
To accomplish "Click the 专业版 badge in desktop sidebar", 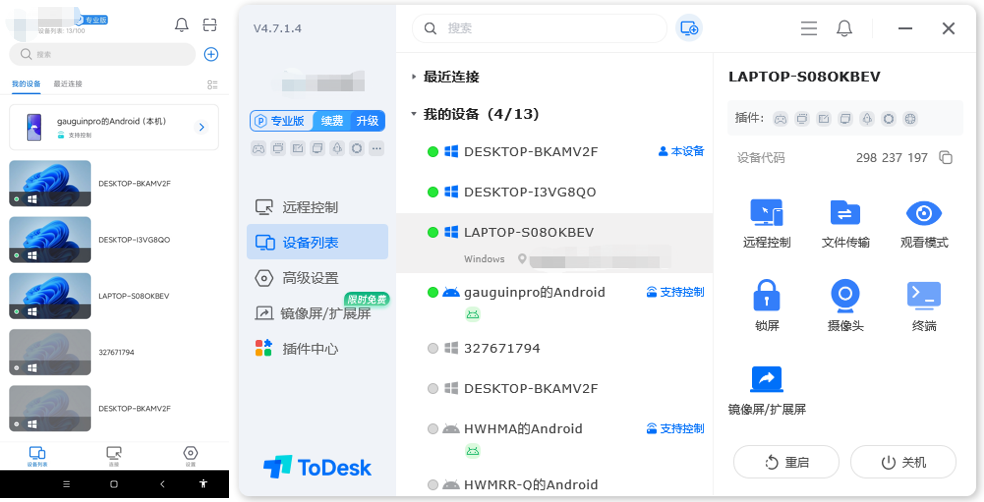I will pyautogui.click(x=282, y=121).
